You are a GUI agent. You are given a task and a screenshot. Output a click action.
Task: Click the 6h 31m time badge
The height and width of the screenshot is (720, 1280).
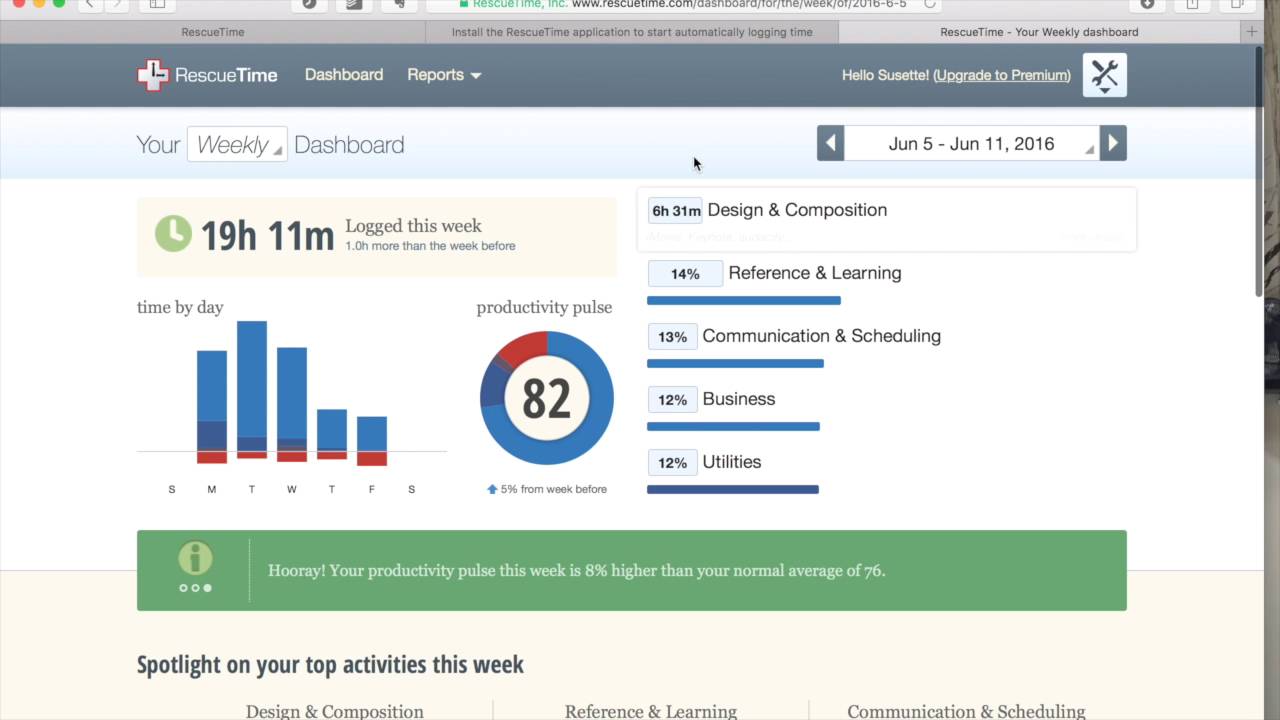point(676,211)
